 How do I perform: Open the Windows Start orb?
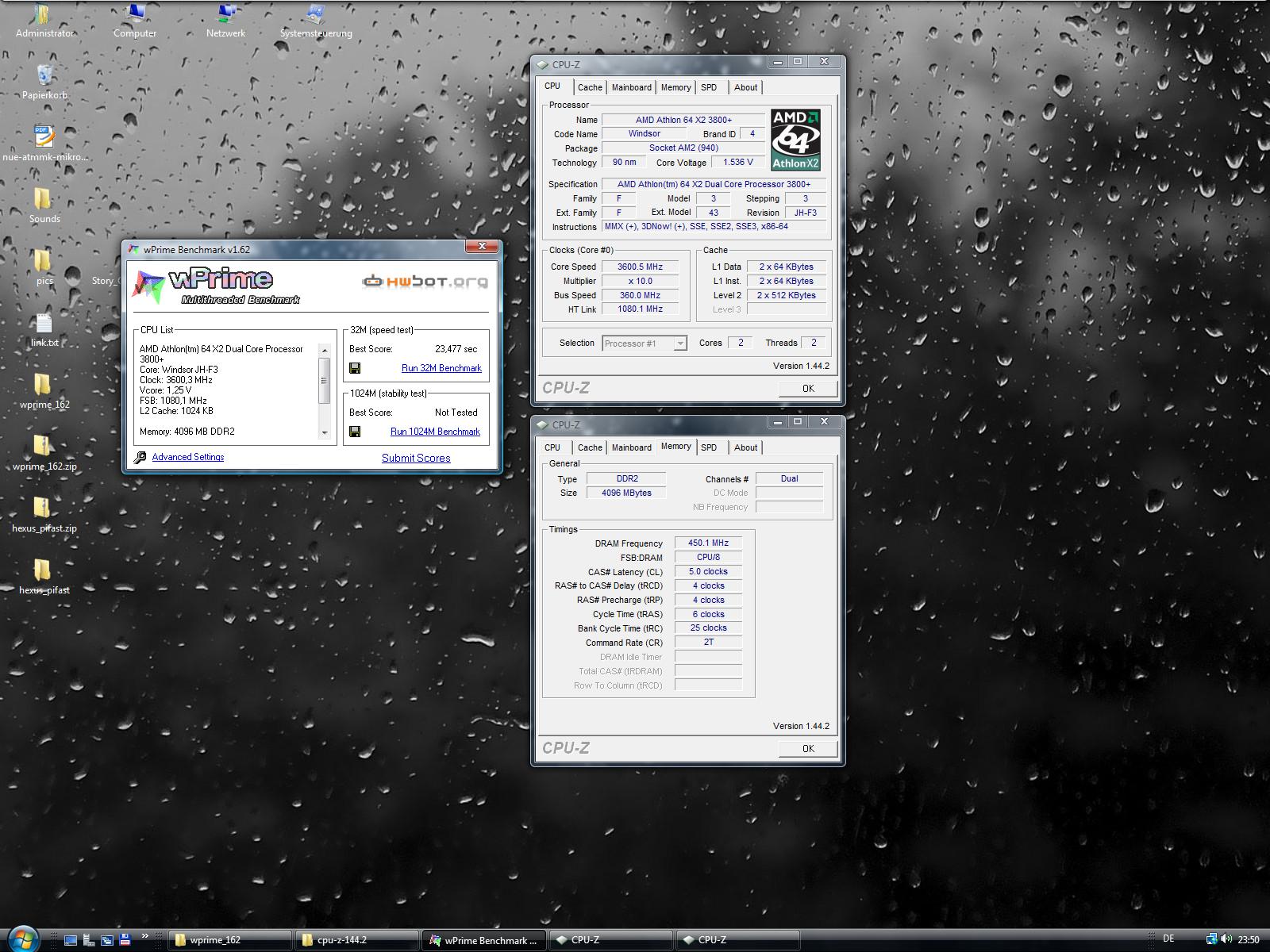pyautogui.click(x=21, y=939)
